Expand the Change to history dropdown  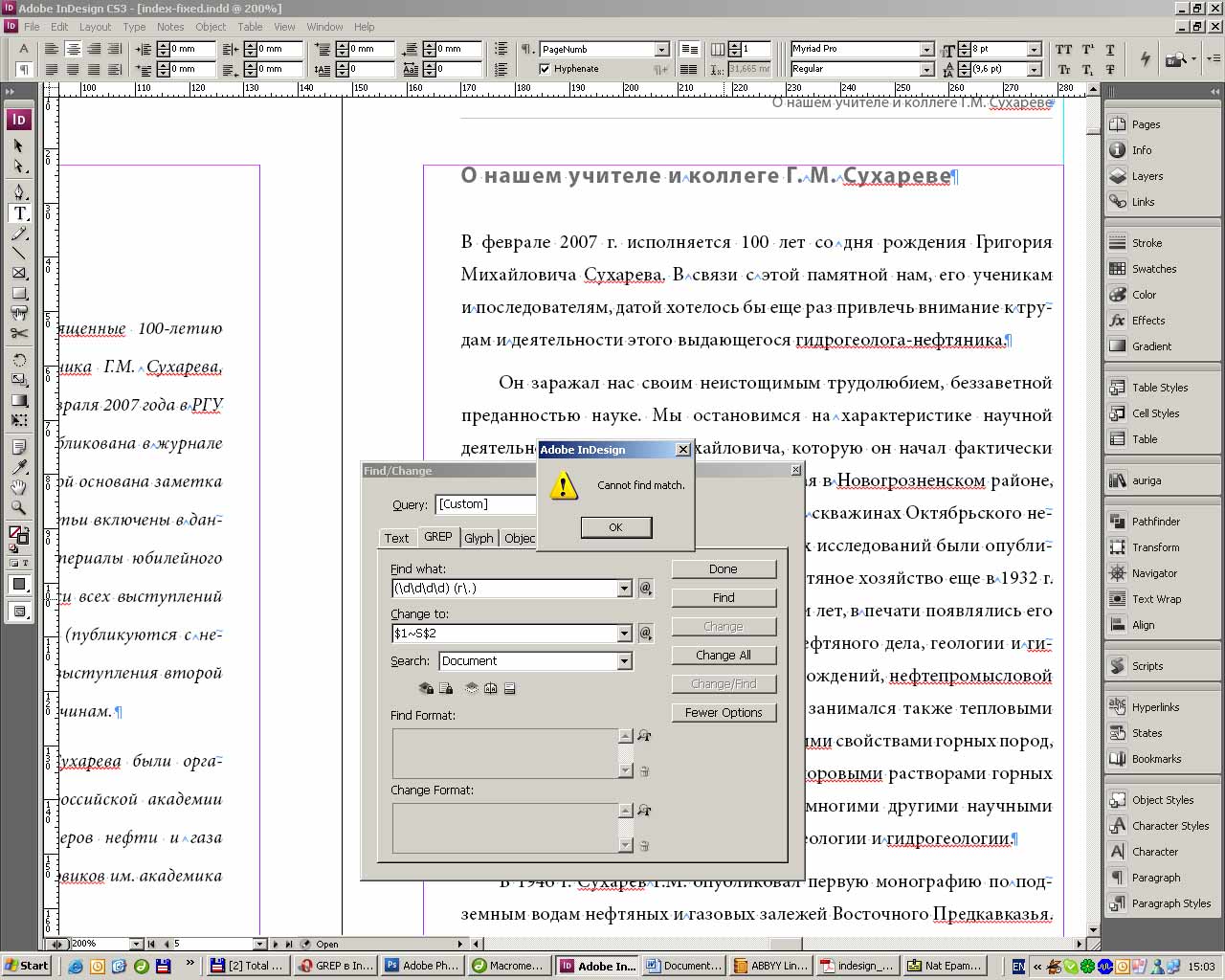pos(625,633)
